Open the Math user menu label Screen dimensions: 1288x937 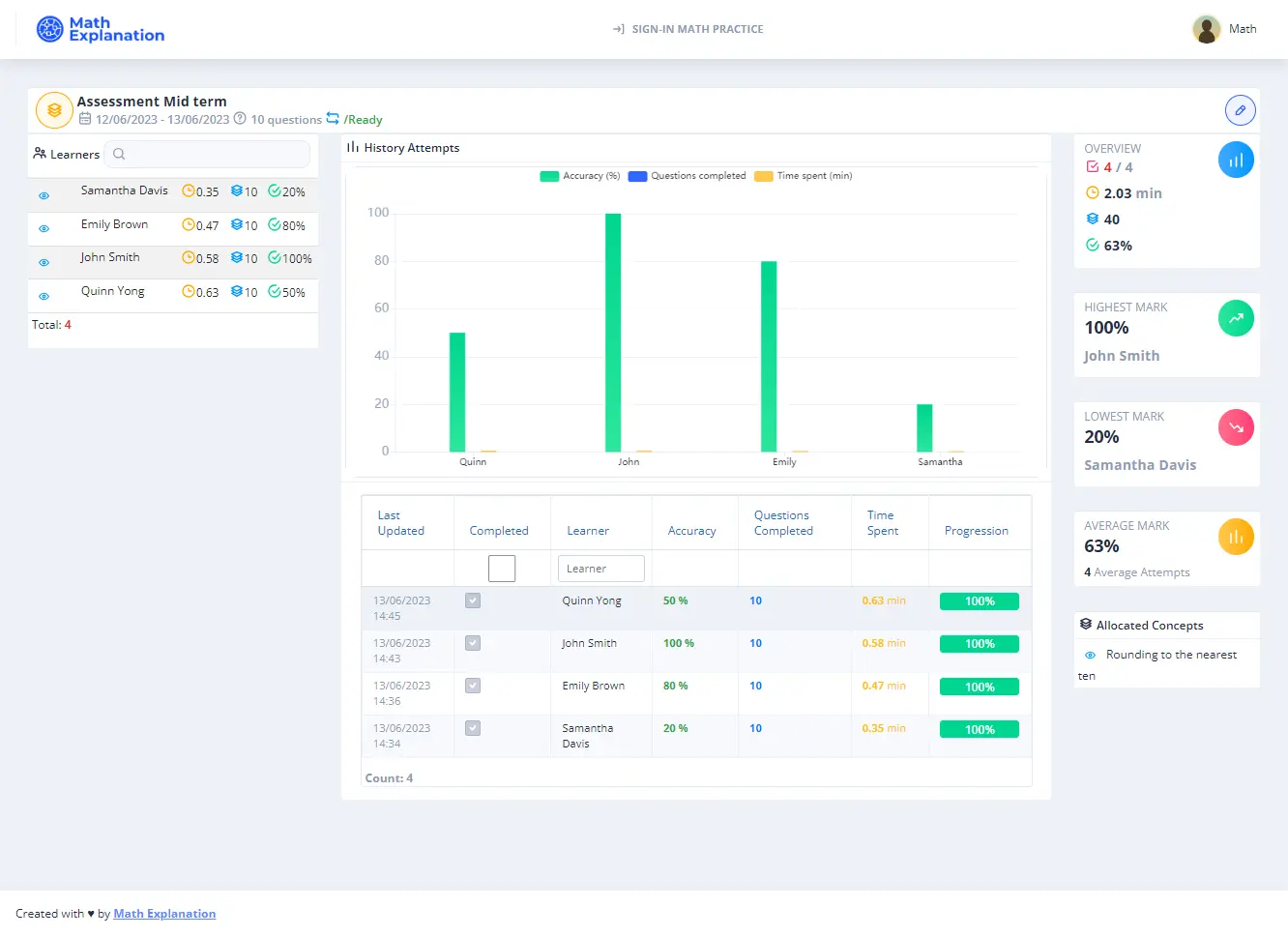[x=1242, y=29]
